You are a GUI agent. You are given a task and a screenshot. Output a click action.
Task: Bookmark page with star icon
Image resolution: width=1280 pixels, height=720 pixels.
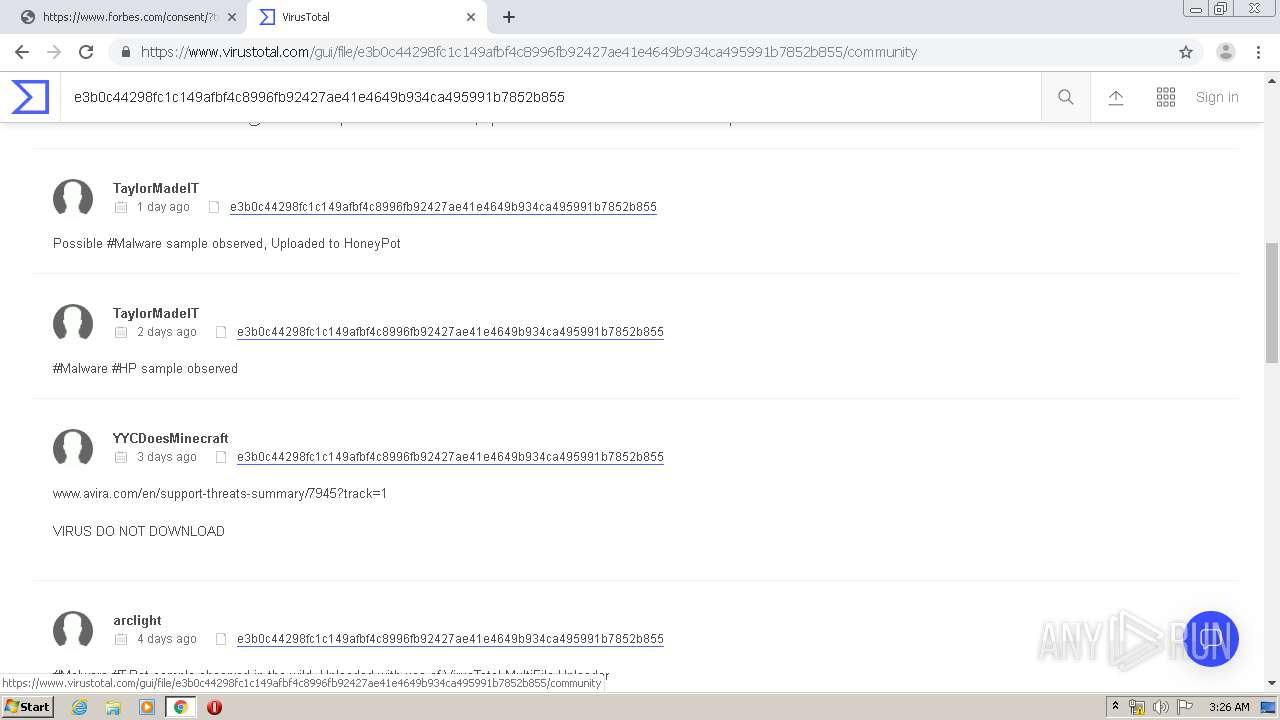coord(1186,52)
